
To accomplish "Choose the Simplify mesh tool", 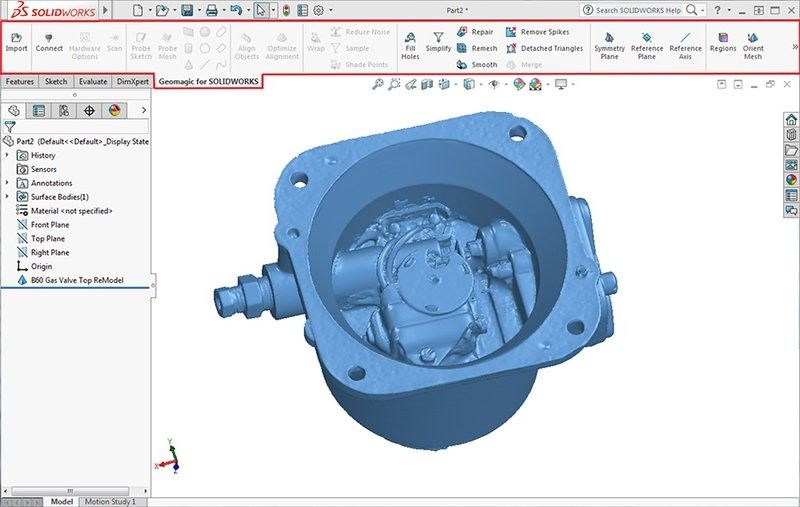I will coord(438,41).
